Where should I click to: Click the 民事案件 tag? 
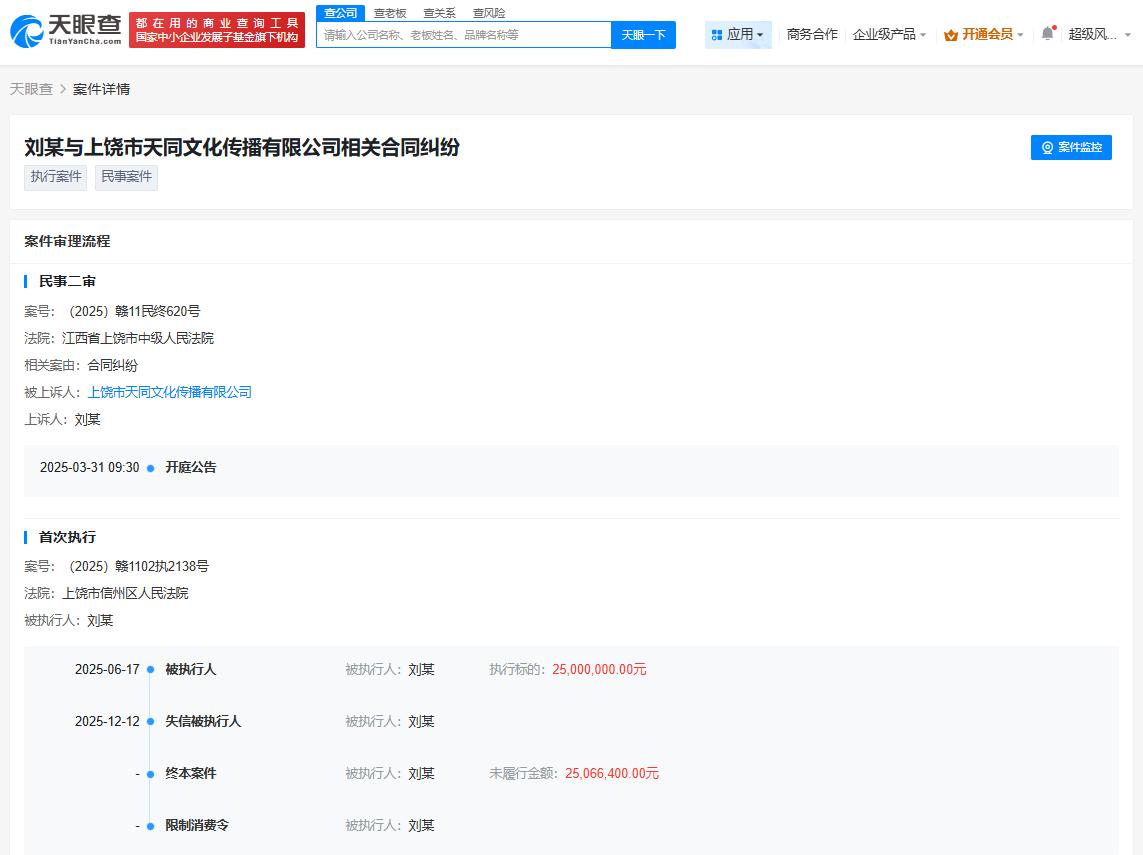click(x=126, y=177)
